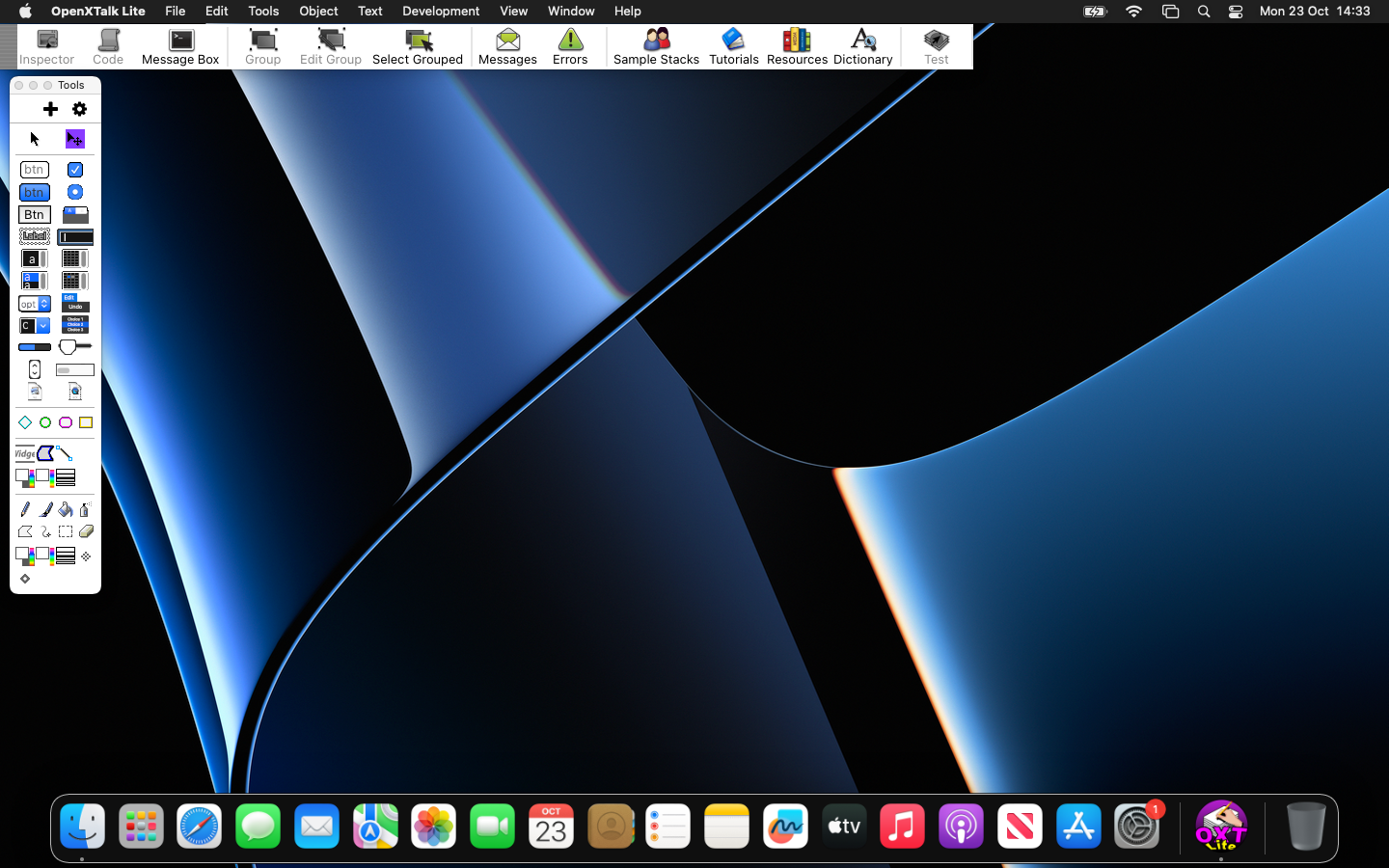
Task: Open the Tools menu in menu bar
Action: [263, 12]
